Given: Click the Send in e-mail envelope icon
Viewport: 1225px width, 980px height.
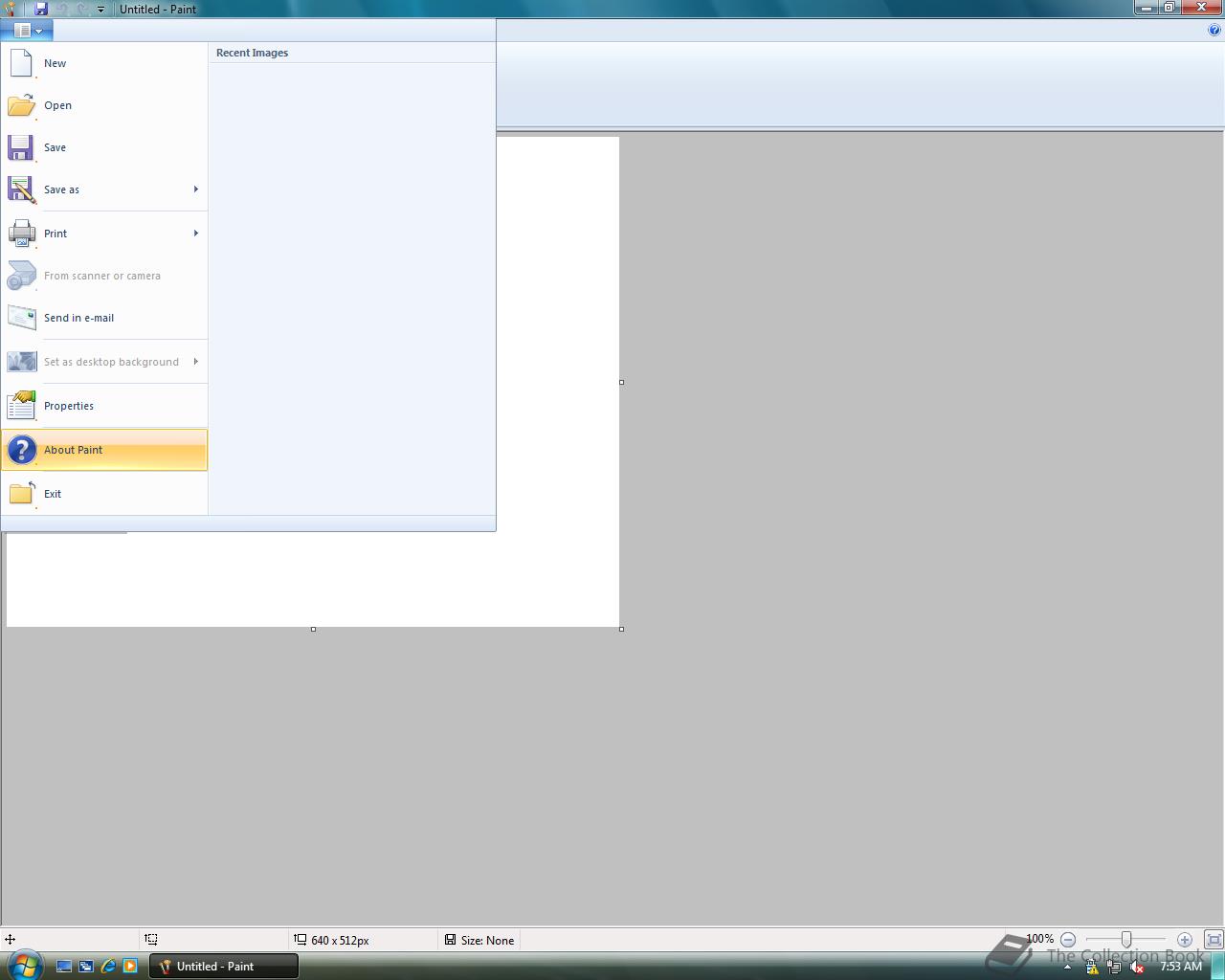Looking at the screenshot, I should tap(21, 318).
